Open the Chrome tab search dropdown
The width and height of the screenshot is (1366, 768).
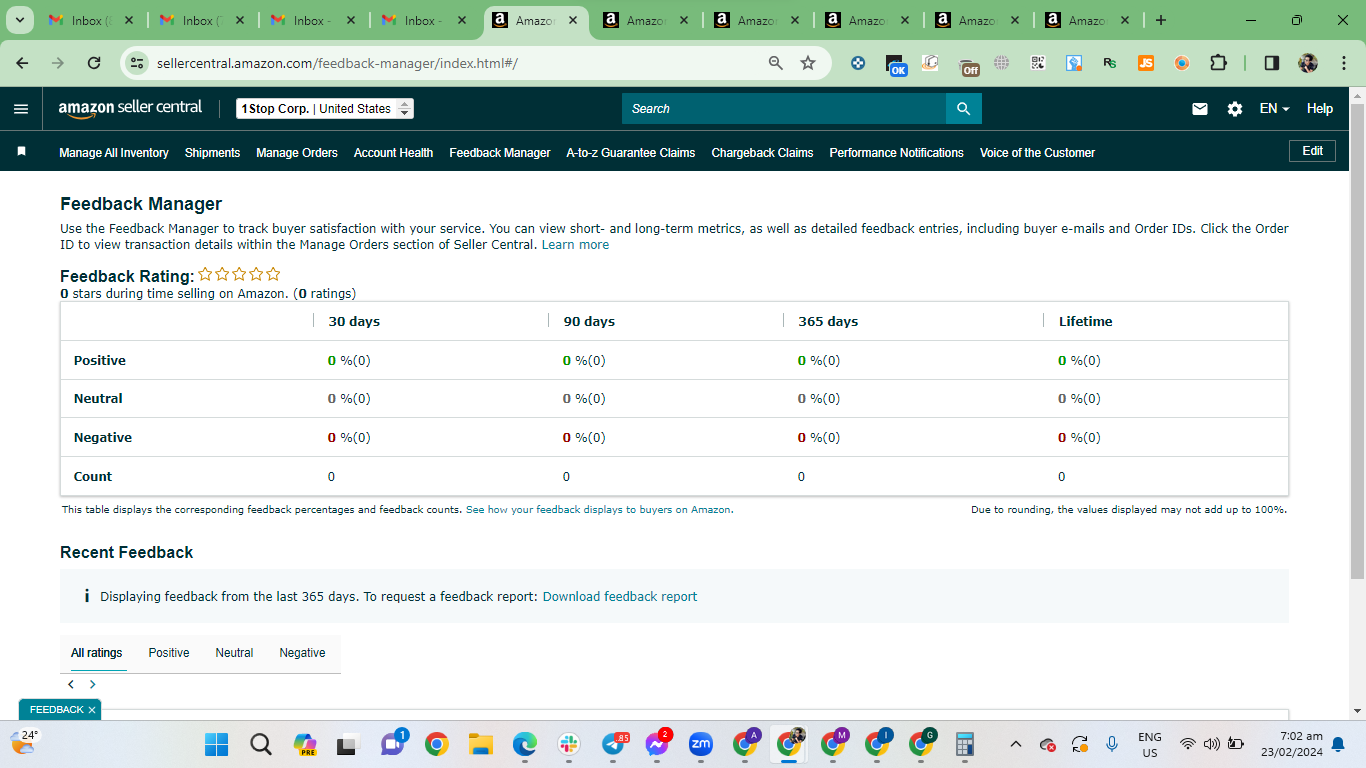(19, 20)
